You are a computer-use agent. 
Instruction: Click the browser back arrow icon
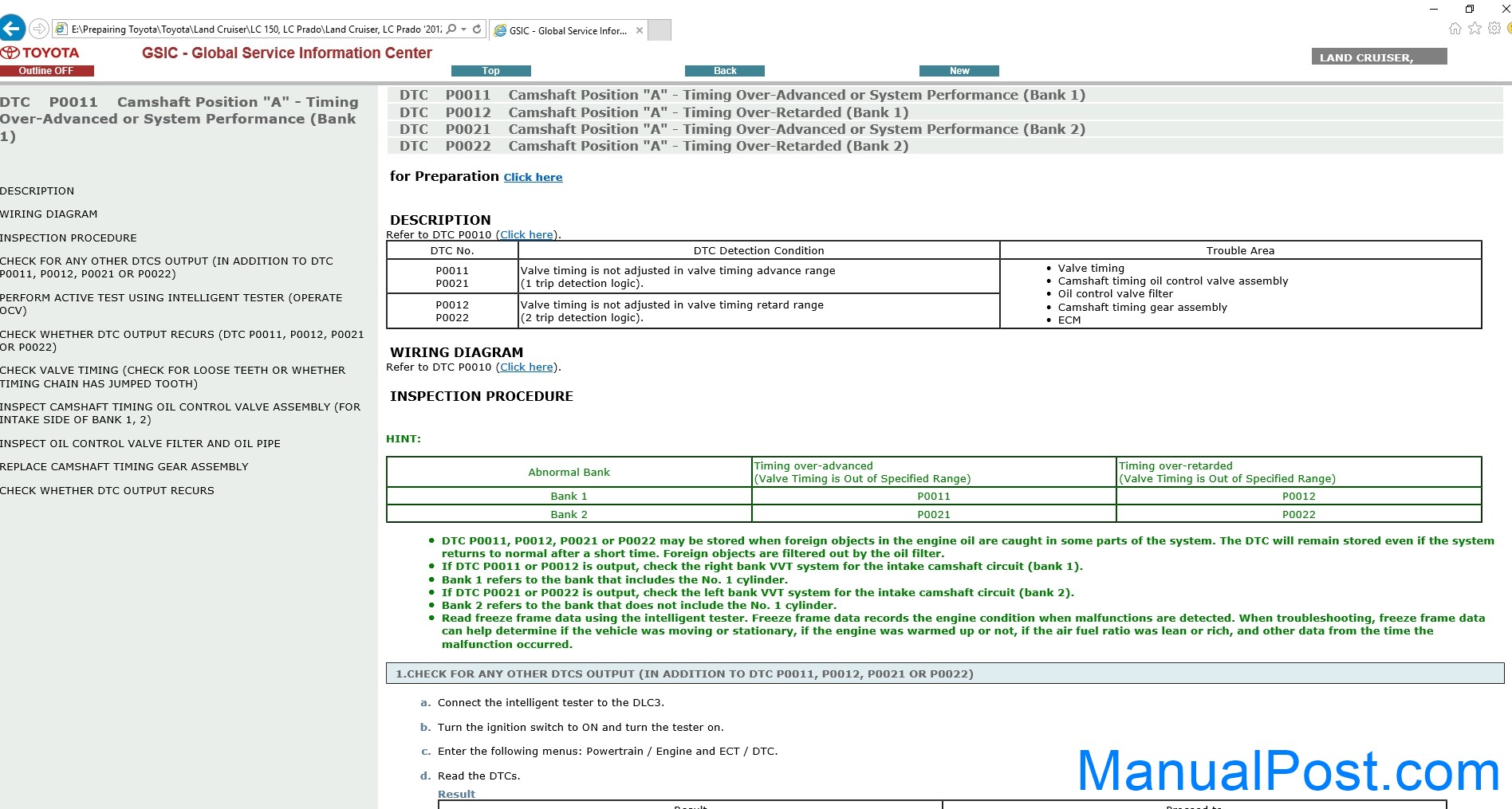click(12, 29)
